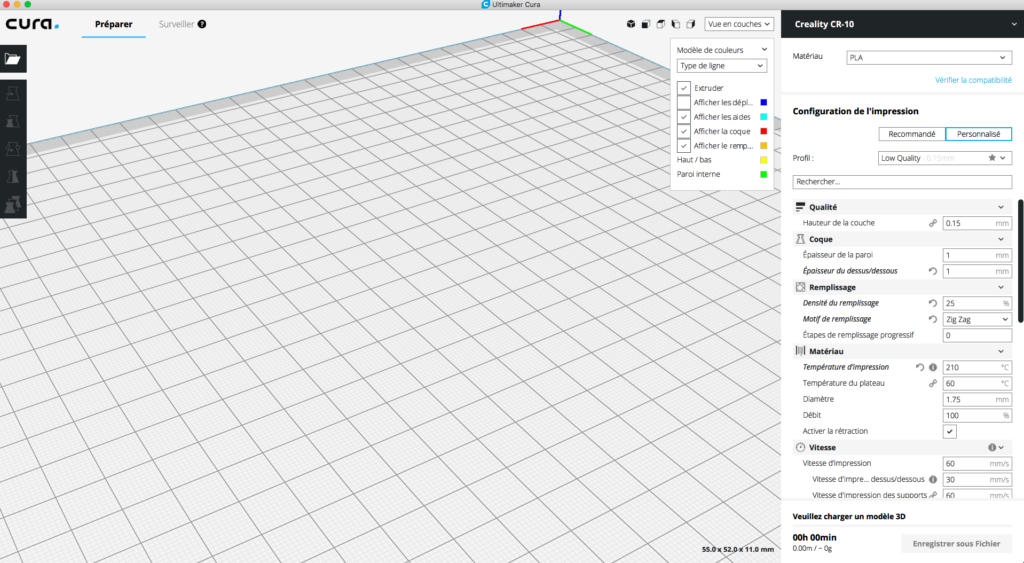Select the Recommandé mode tab
This screenshot has width=1024, height=563.
coord(912,134)
